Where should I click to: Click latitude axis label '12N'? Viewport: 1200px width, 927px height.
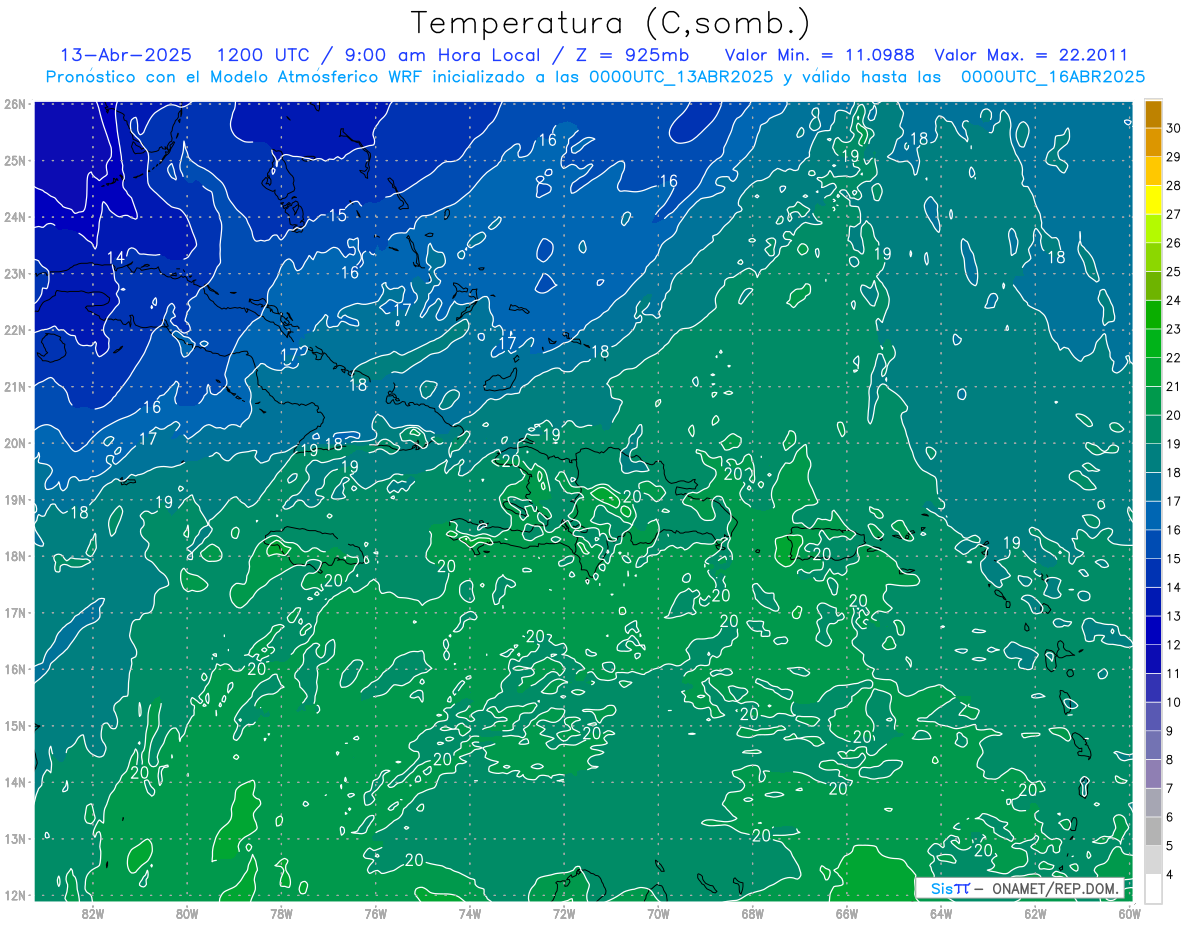tap(15, 895)
